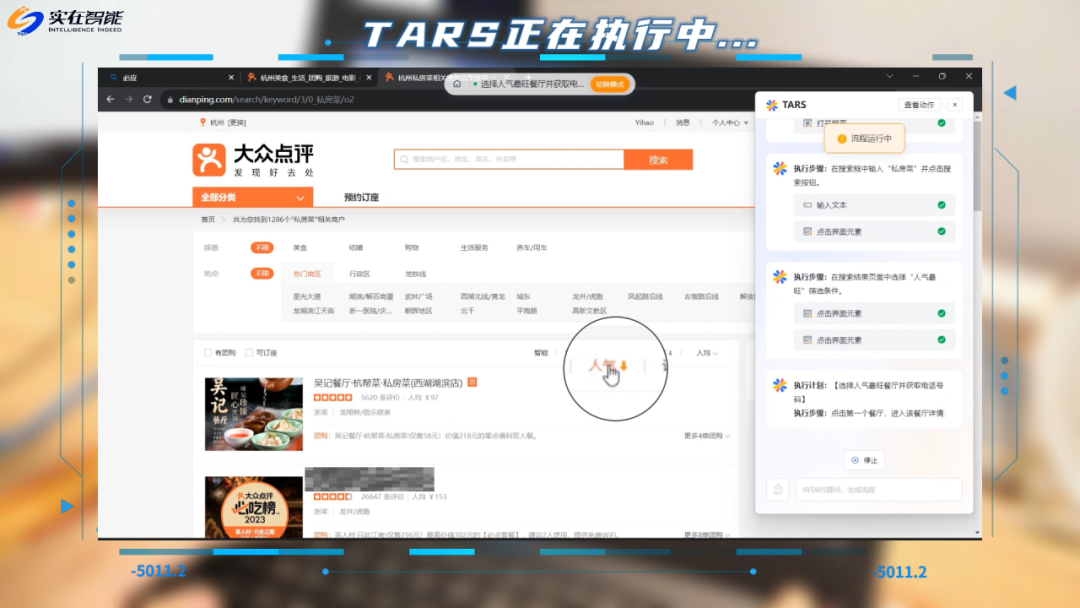Screen dimensions: 1080x608
Task: Select the 星光大道 area
Action: click(307, 297)
